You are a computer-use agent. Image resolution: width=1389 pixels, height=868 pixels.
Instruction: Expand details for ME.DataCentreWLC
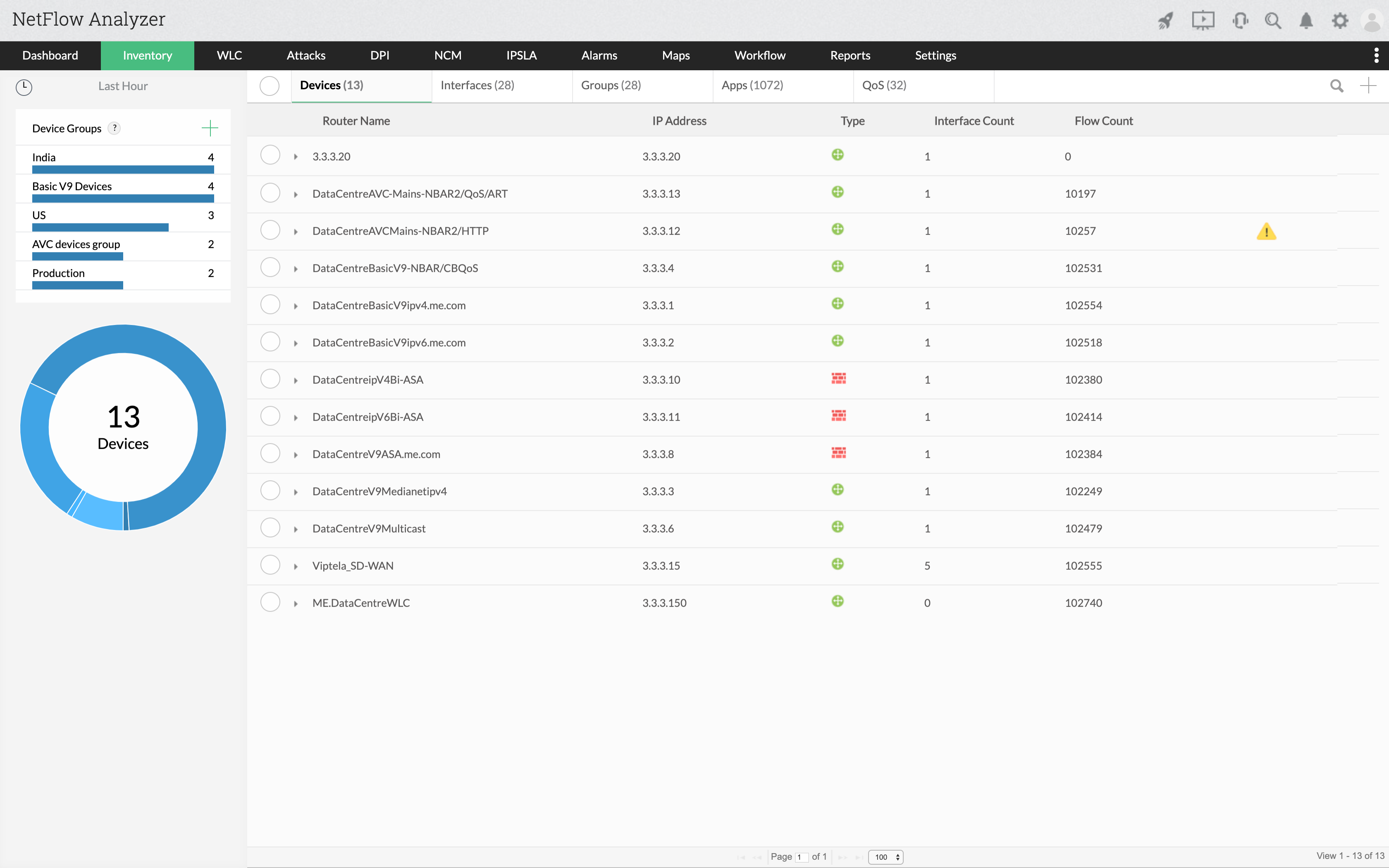(x=296, y=602)
